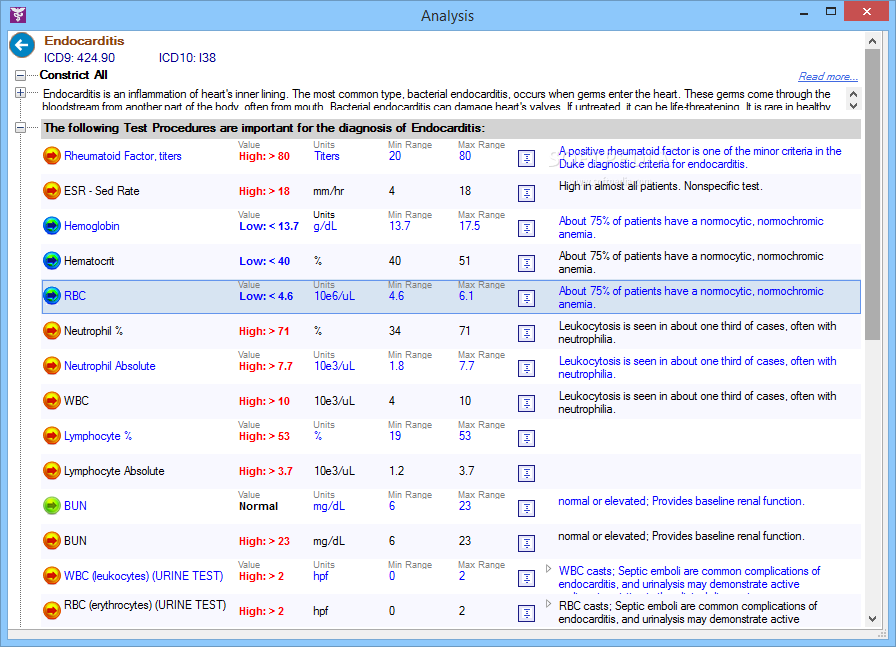Click the main scrollbar down arrow
Screen dimensions: 896x647
(x=872, y=618)
